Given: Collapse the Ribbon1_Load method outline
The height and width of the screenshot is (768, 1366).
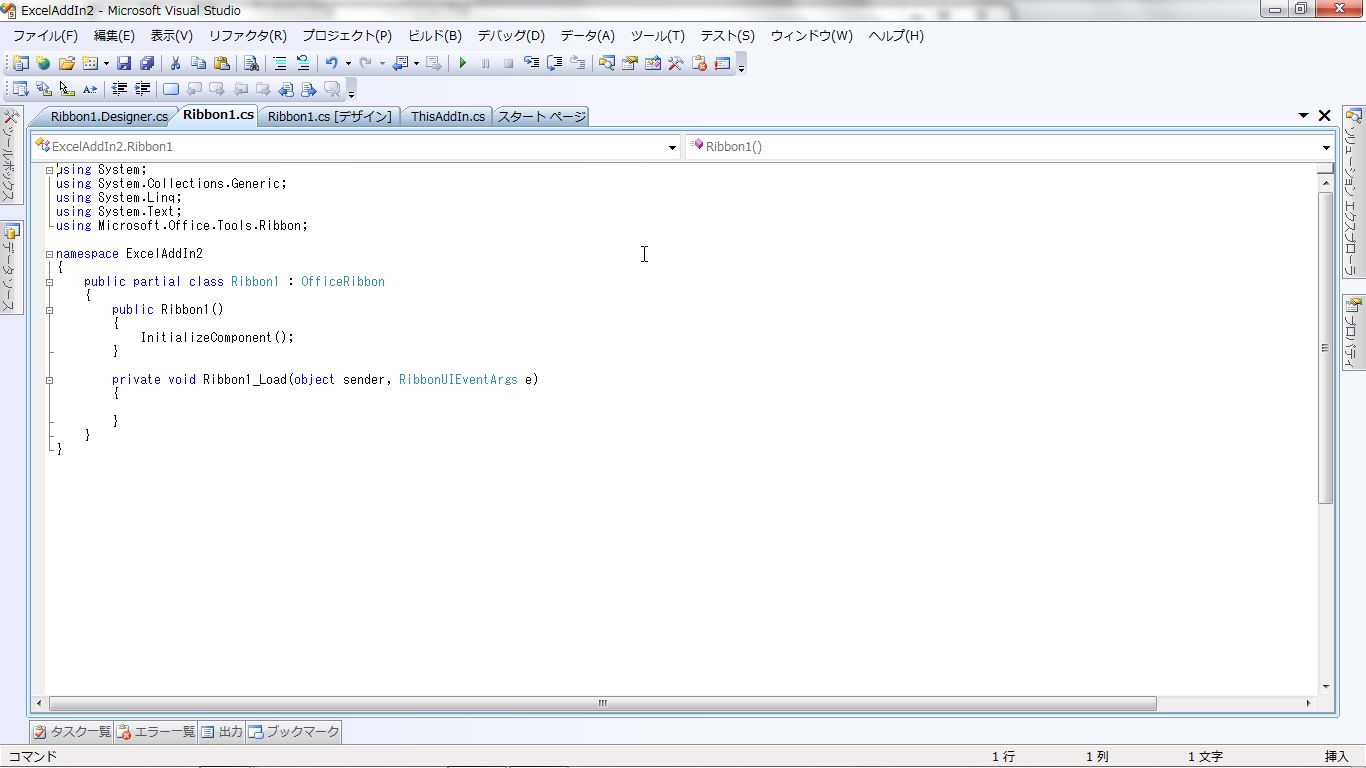Looking at the screenshot, I should 49,380.
